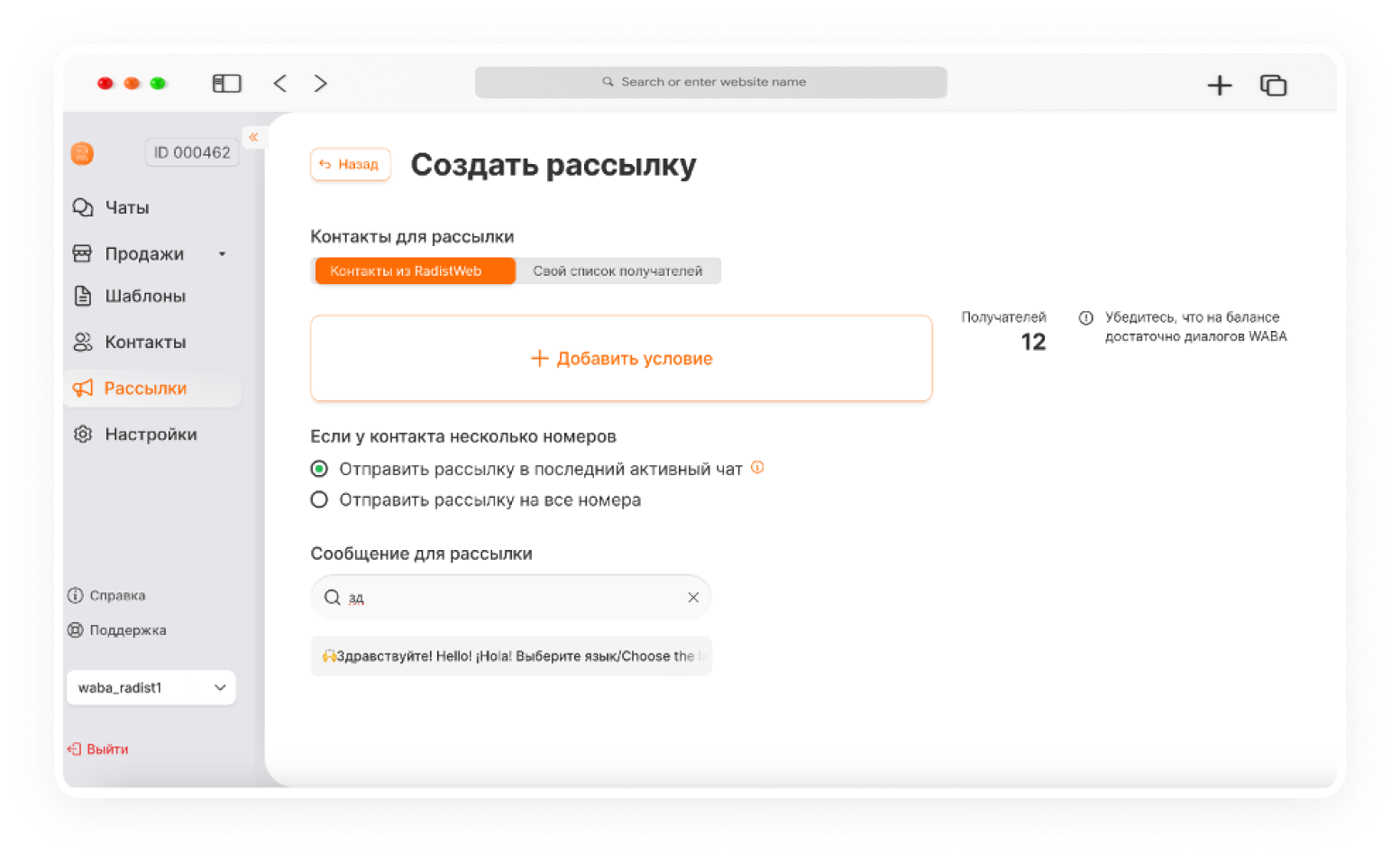Click Добавить условие to add condition
Screen dimensions: 1400x862
[621, 359]
